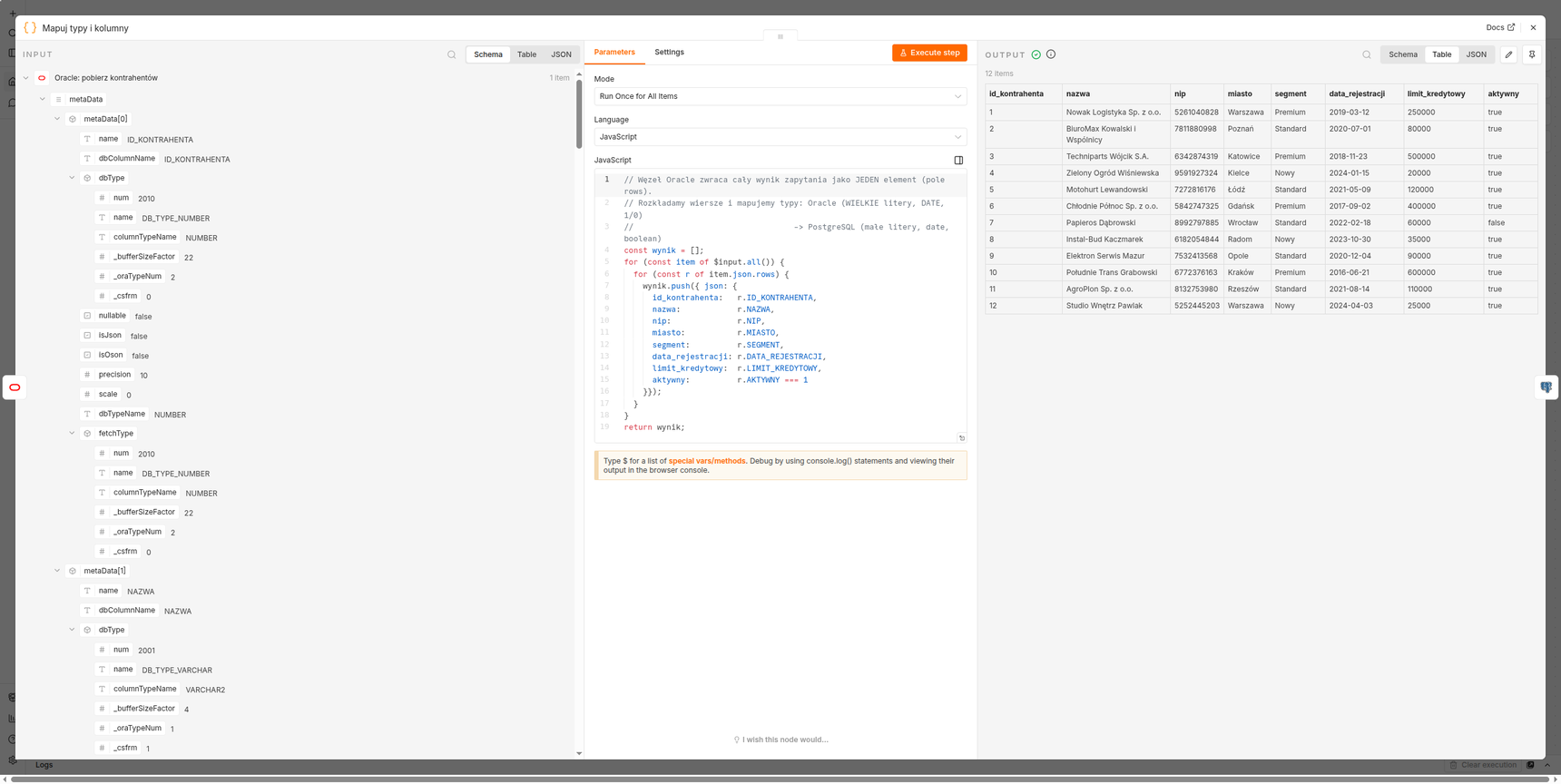
Task: Collapse the metaData[0] tree node
Action: coord(57,119)
